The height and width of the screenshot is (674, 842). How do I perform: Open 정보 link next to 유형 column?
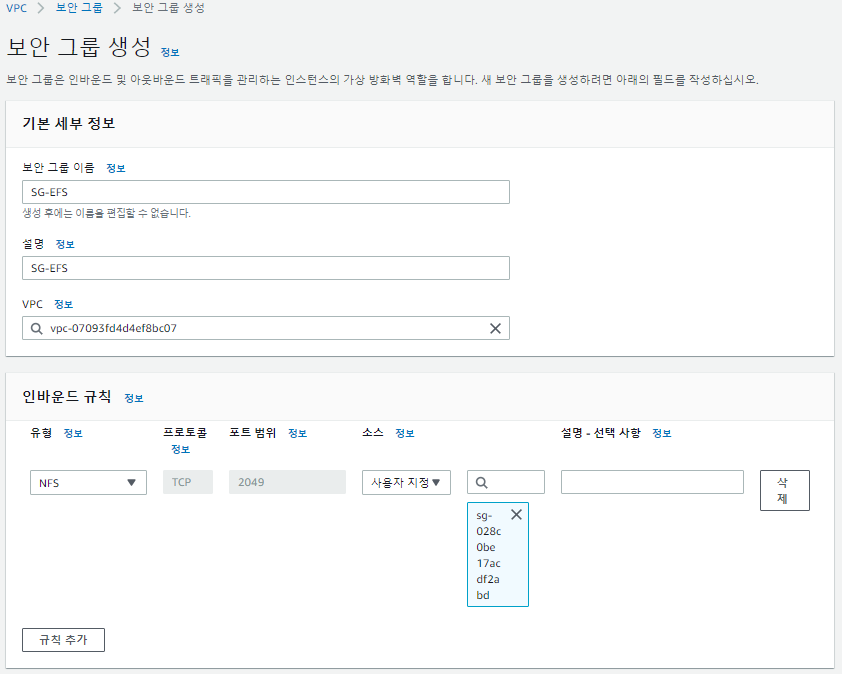point(73,433)
